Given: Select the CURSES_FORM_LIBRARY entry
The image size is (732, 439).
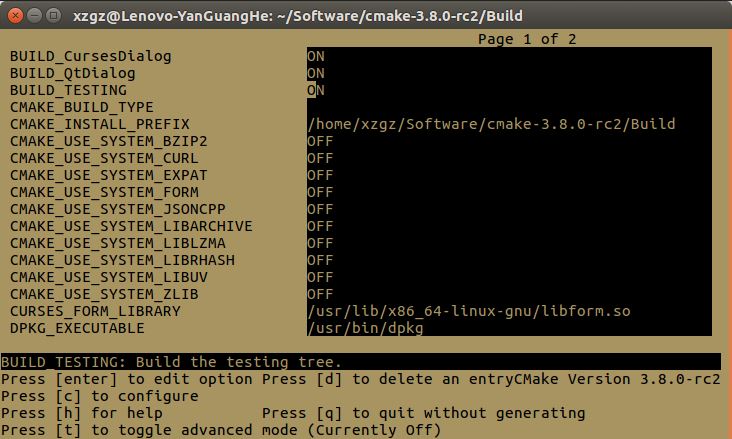Looking at the screenshot, I should pos(95,311).
